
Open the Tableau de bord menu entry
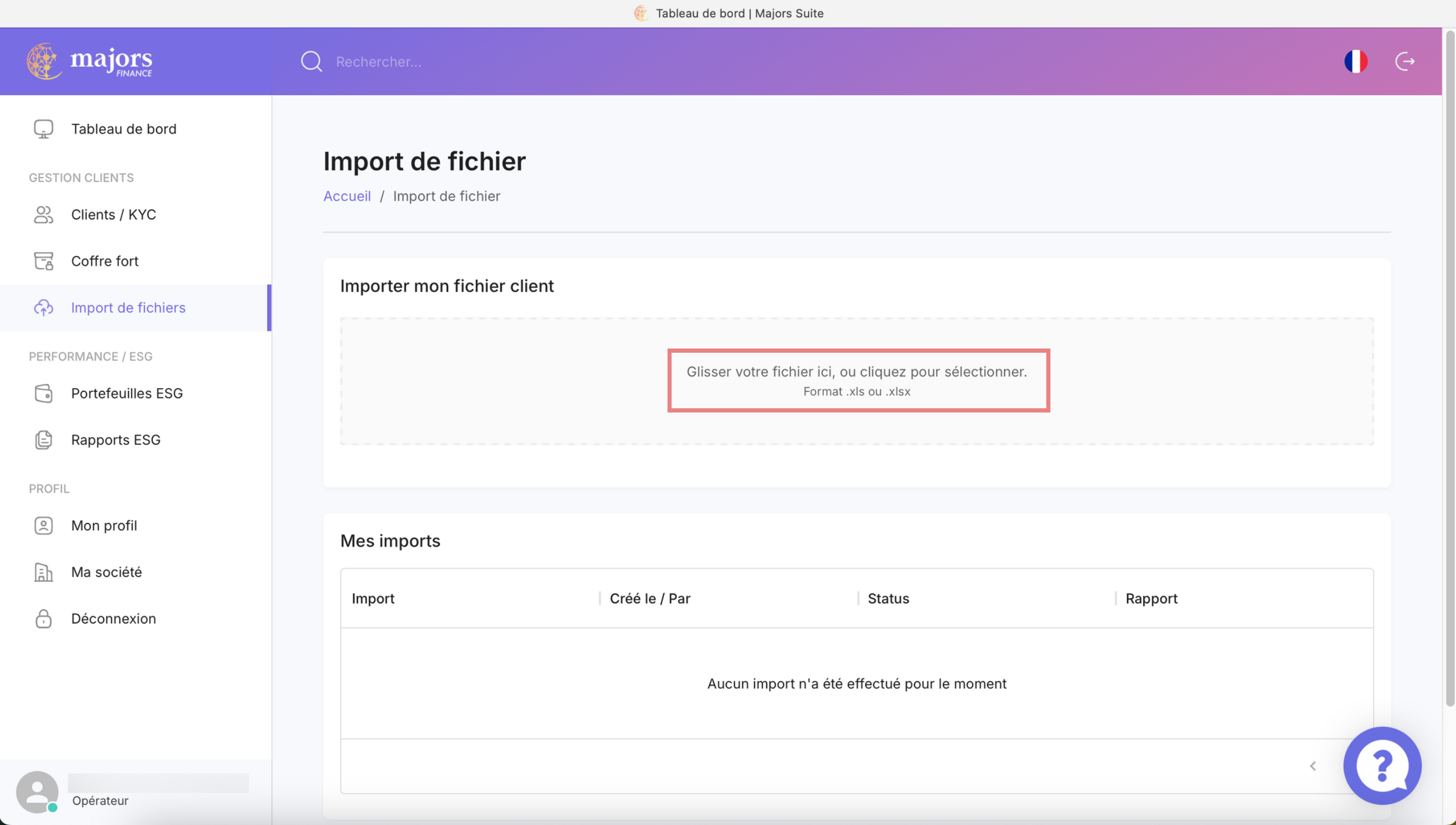coord(124,129)
